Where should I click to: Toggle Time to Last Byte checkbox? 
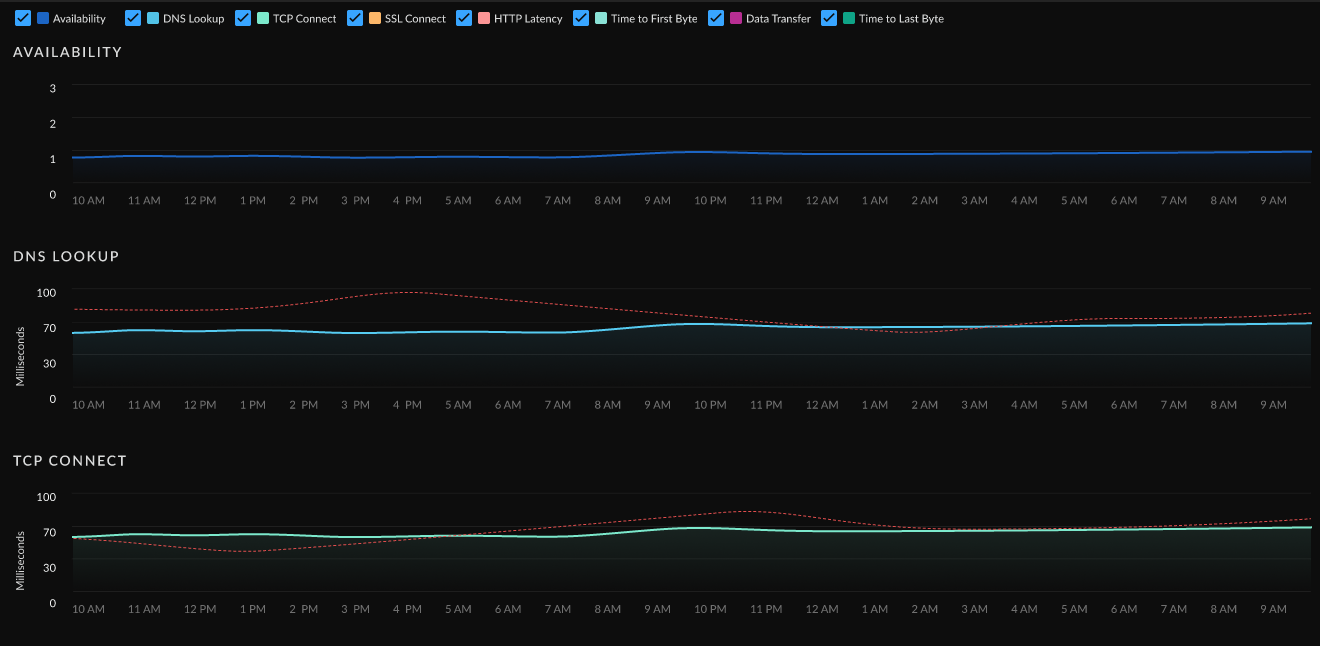pyautogui.click(x=829, y=18)
